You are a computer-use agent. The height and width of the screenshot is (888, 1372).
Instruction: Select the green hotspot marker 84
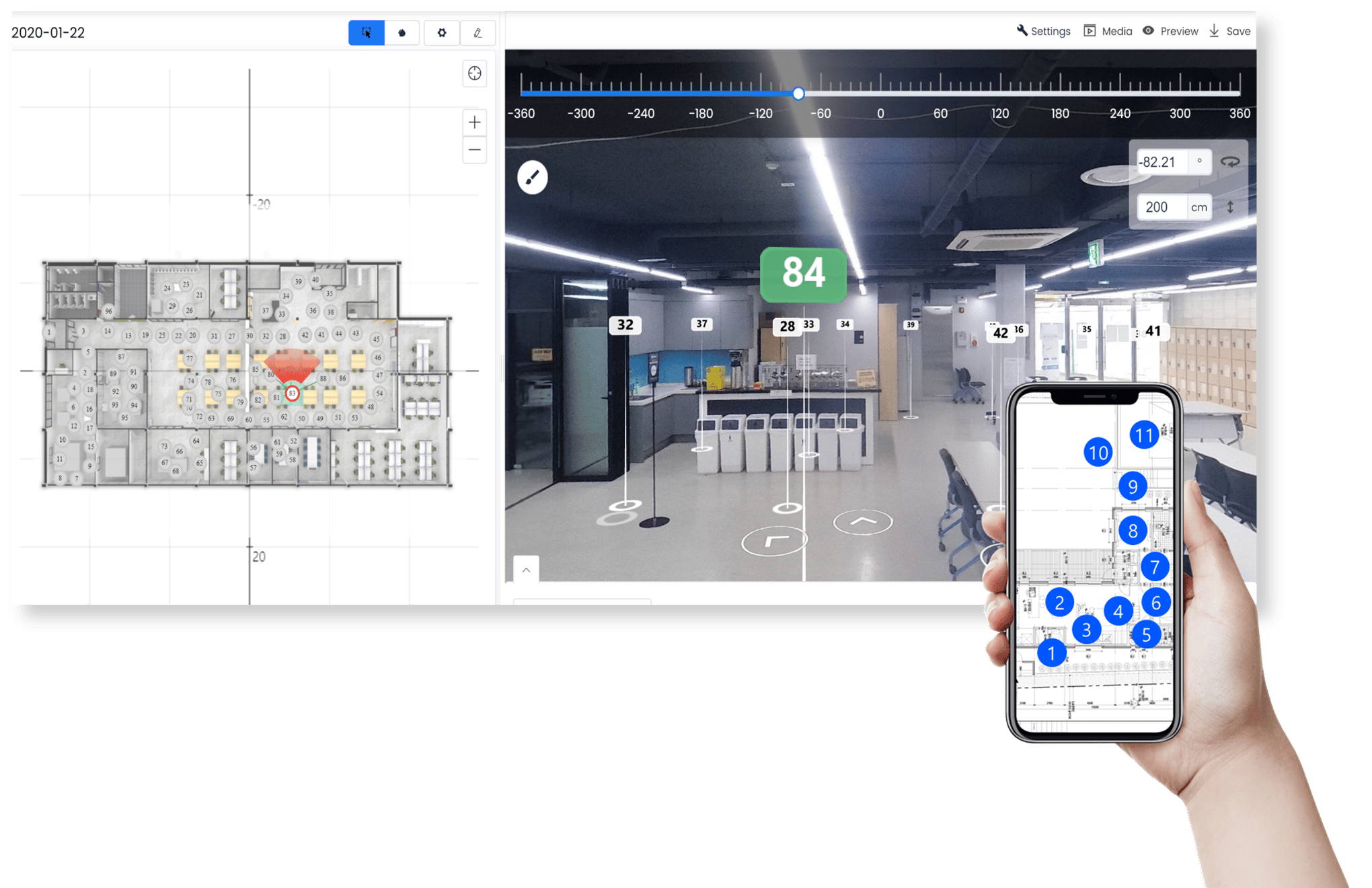pos(803,273)
